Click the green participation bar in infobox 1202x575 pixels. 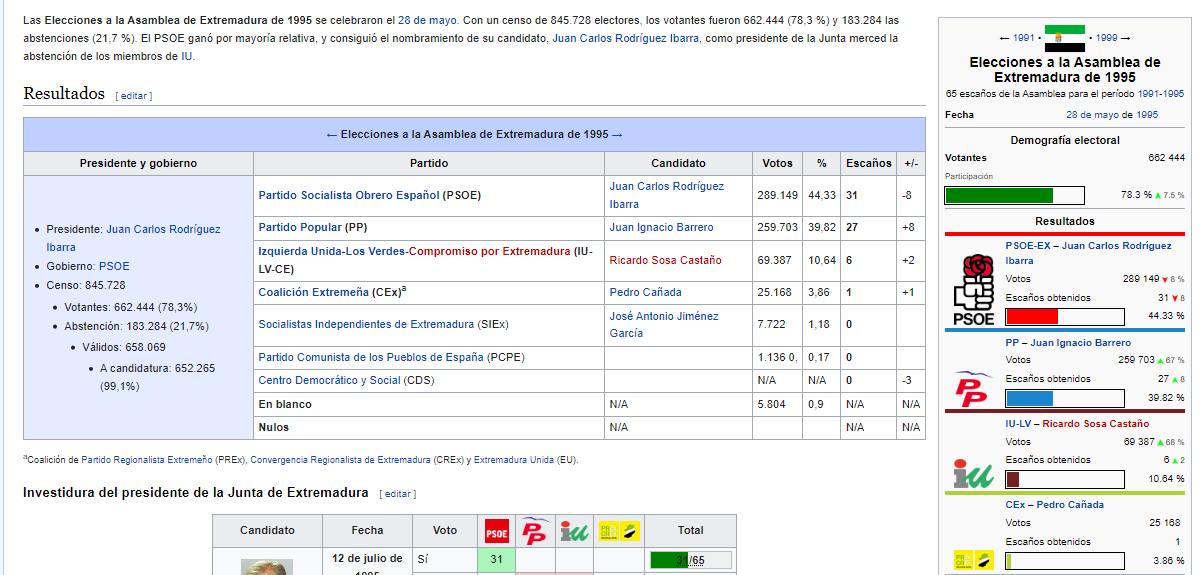coord(999,195)
